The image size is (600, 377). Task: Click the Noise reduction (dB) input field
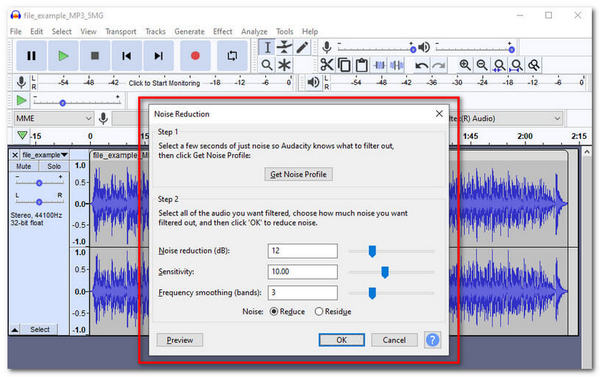tap(302, 251)
